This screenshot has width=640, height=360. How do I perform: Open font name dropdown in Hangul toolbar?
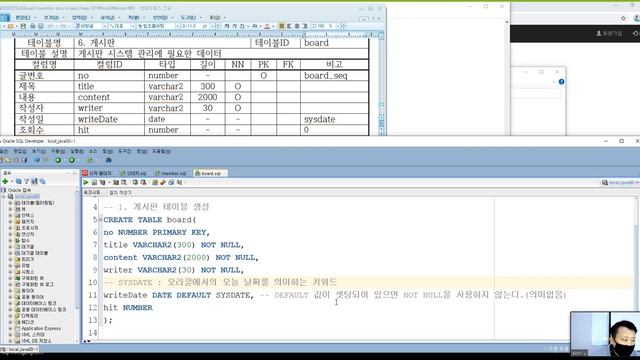(177, 26)
